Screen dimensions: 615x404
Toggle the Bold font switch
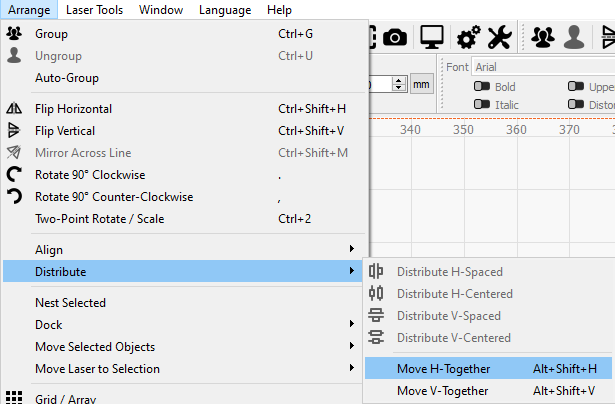pyautogui.click(x=481, y=87)
